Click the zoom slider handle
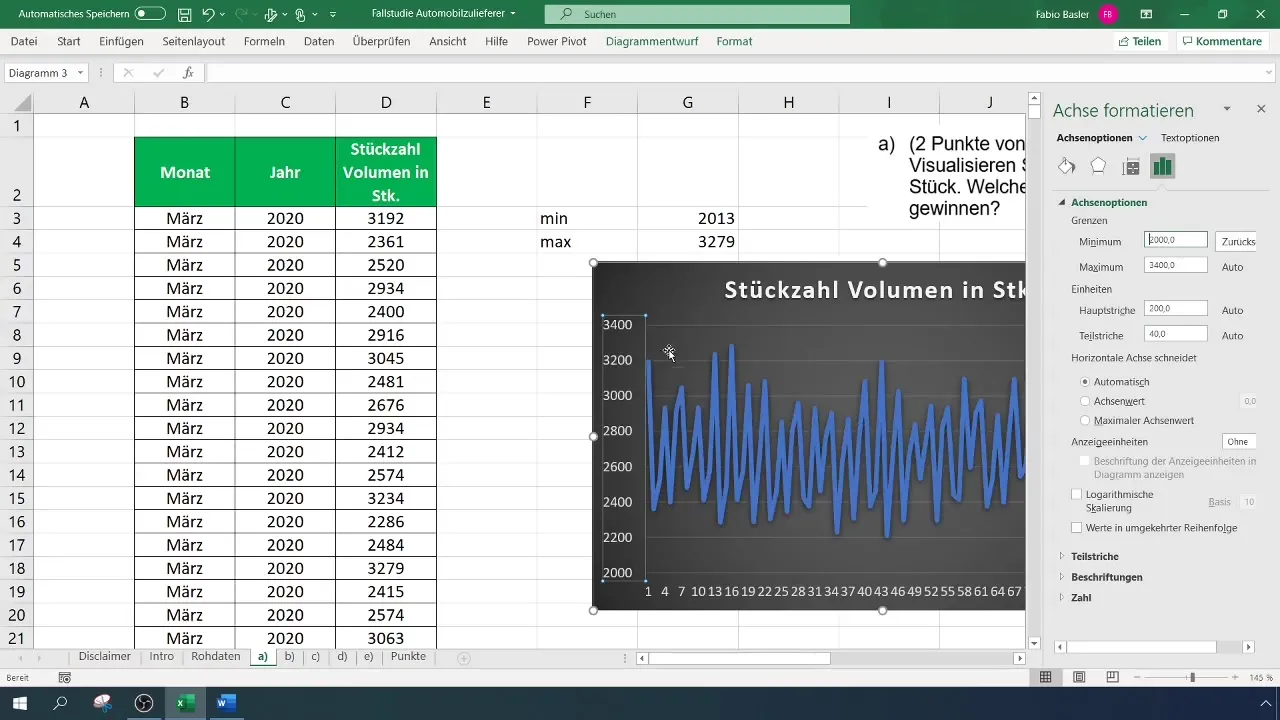This screenshot has width=1280, height=720. click(1192, 677)
